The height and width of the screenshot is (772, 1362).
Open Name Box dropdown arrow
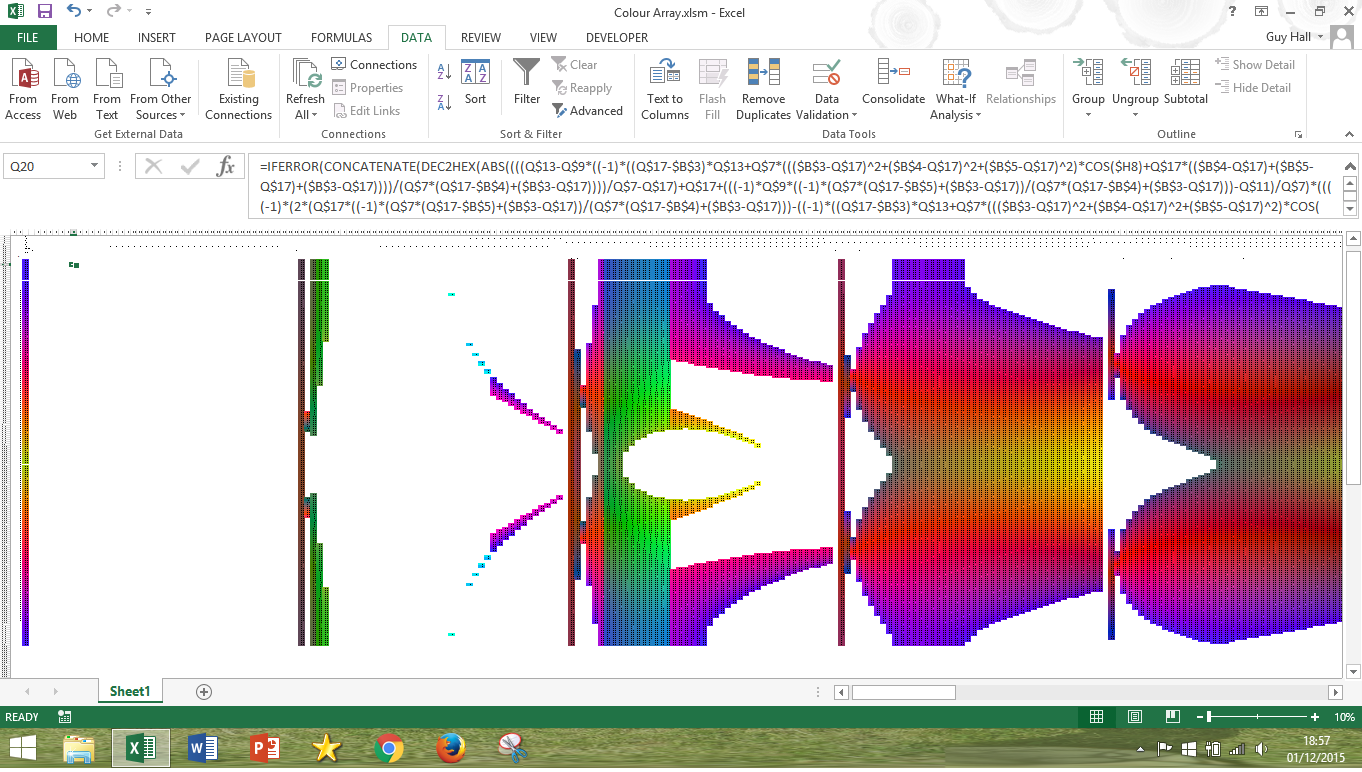(x=94, y=166)
